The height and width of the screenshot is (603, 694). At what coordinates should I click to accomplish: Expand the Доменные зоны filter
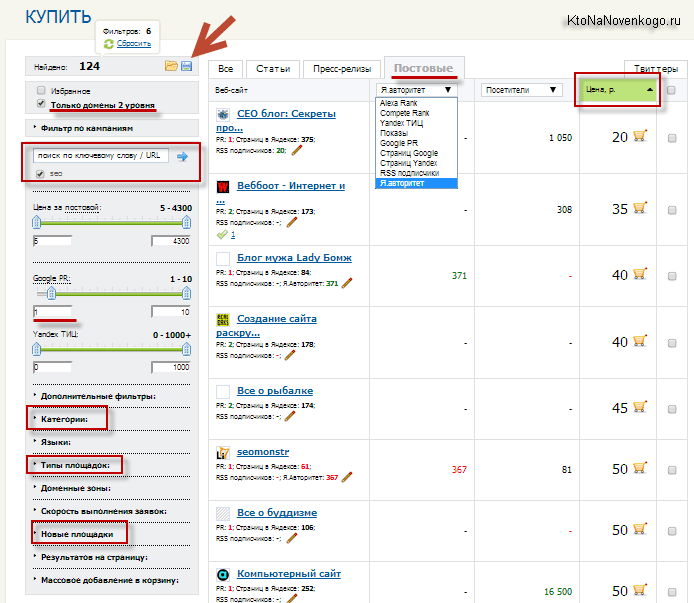(76, 488)
